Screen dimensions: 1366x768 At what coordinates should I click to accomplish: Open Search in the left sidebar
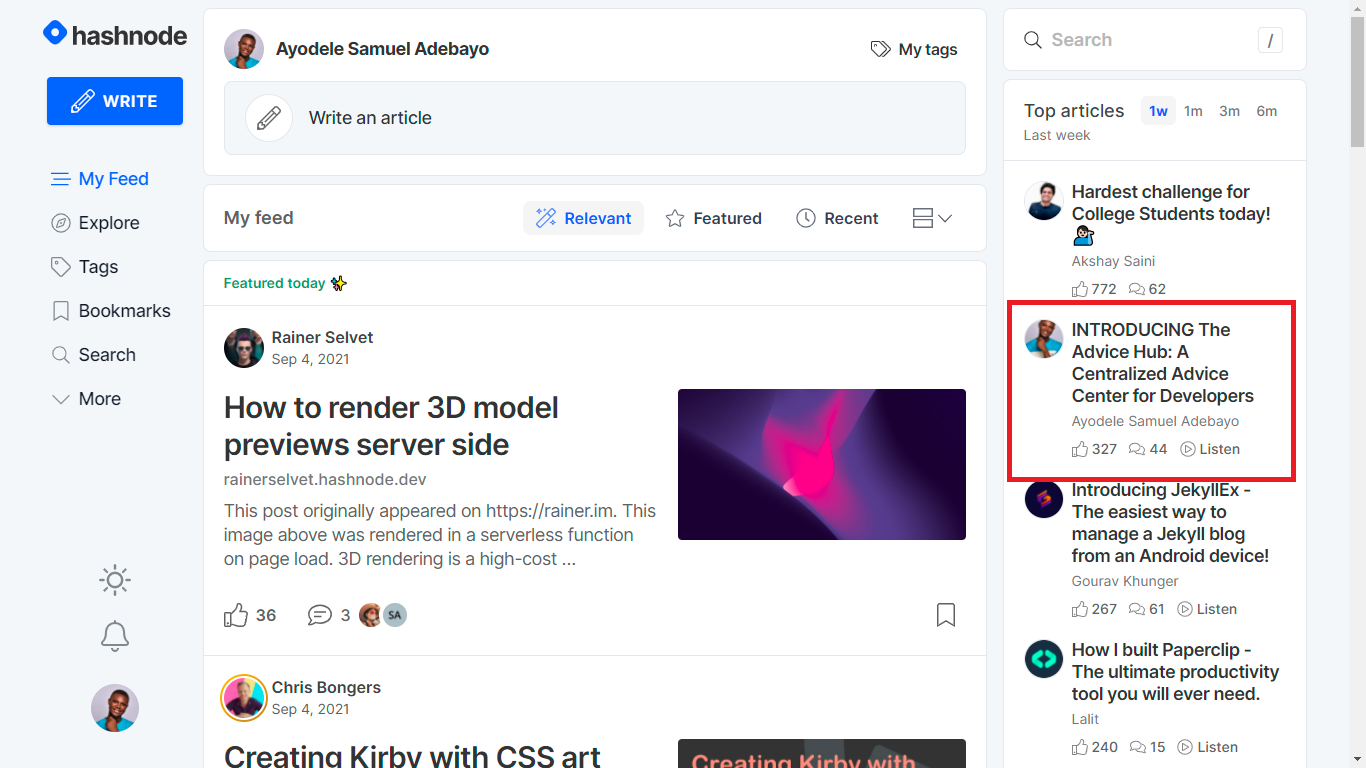(x=94, y=355)
